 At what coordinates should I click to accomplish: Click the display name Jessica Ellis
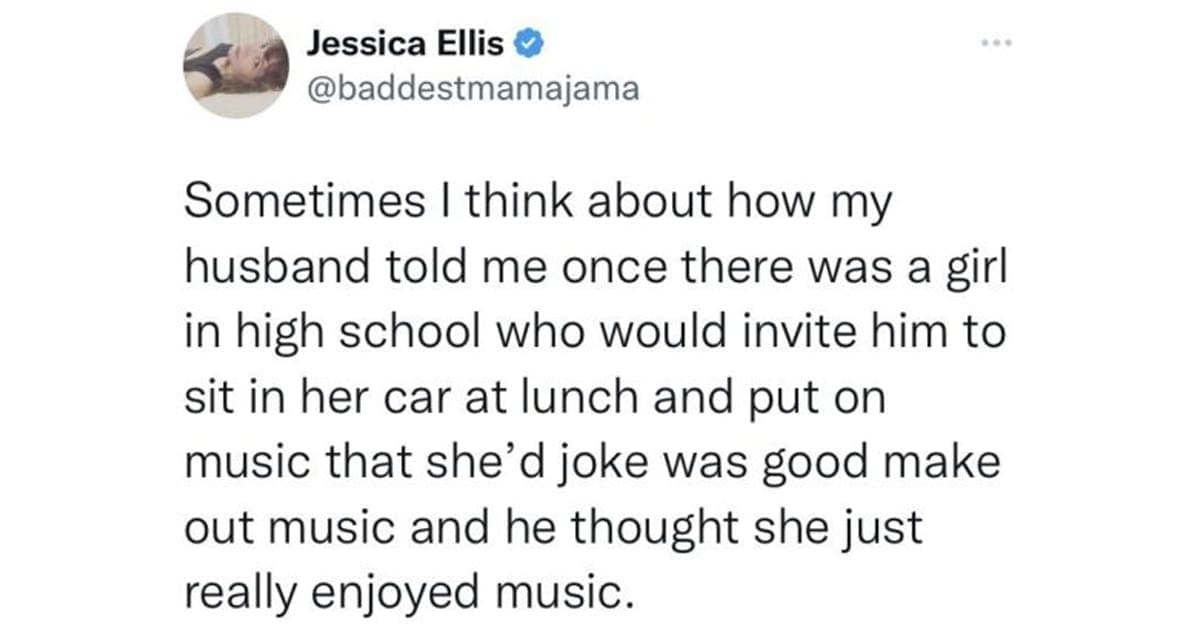[x=409, y=45]
